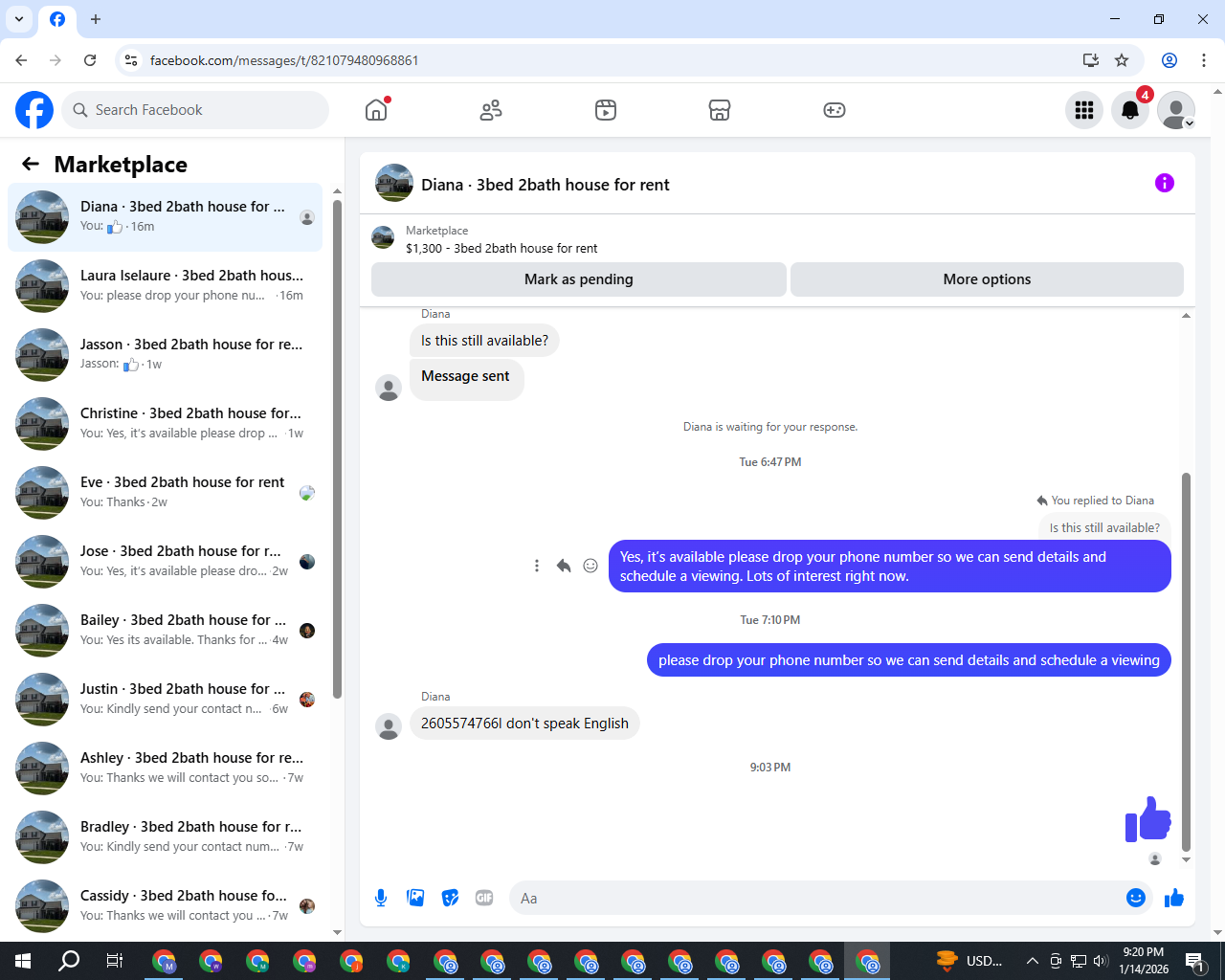
Task: Open Jasson conversation
Action: coord(165,354)
